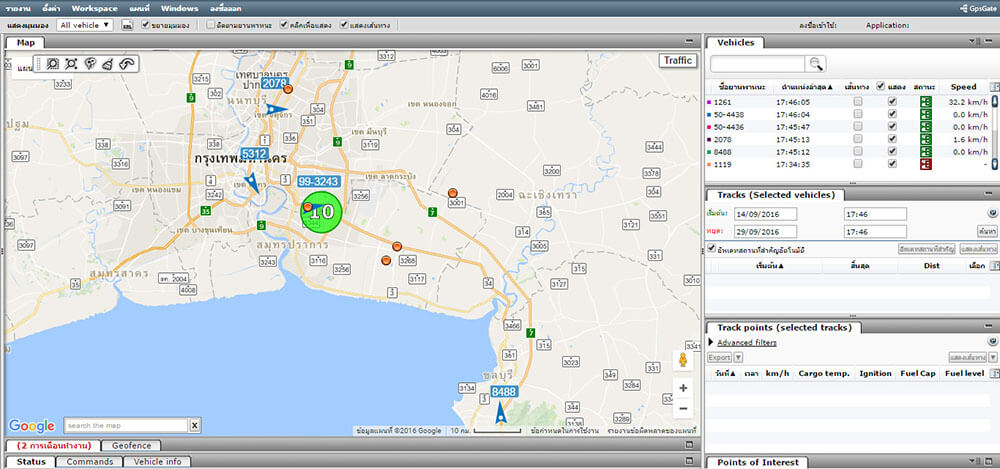Screen dimensions: 1000x469
Task: Click the Traffic button on the map
Action: (x=678, y=61)
